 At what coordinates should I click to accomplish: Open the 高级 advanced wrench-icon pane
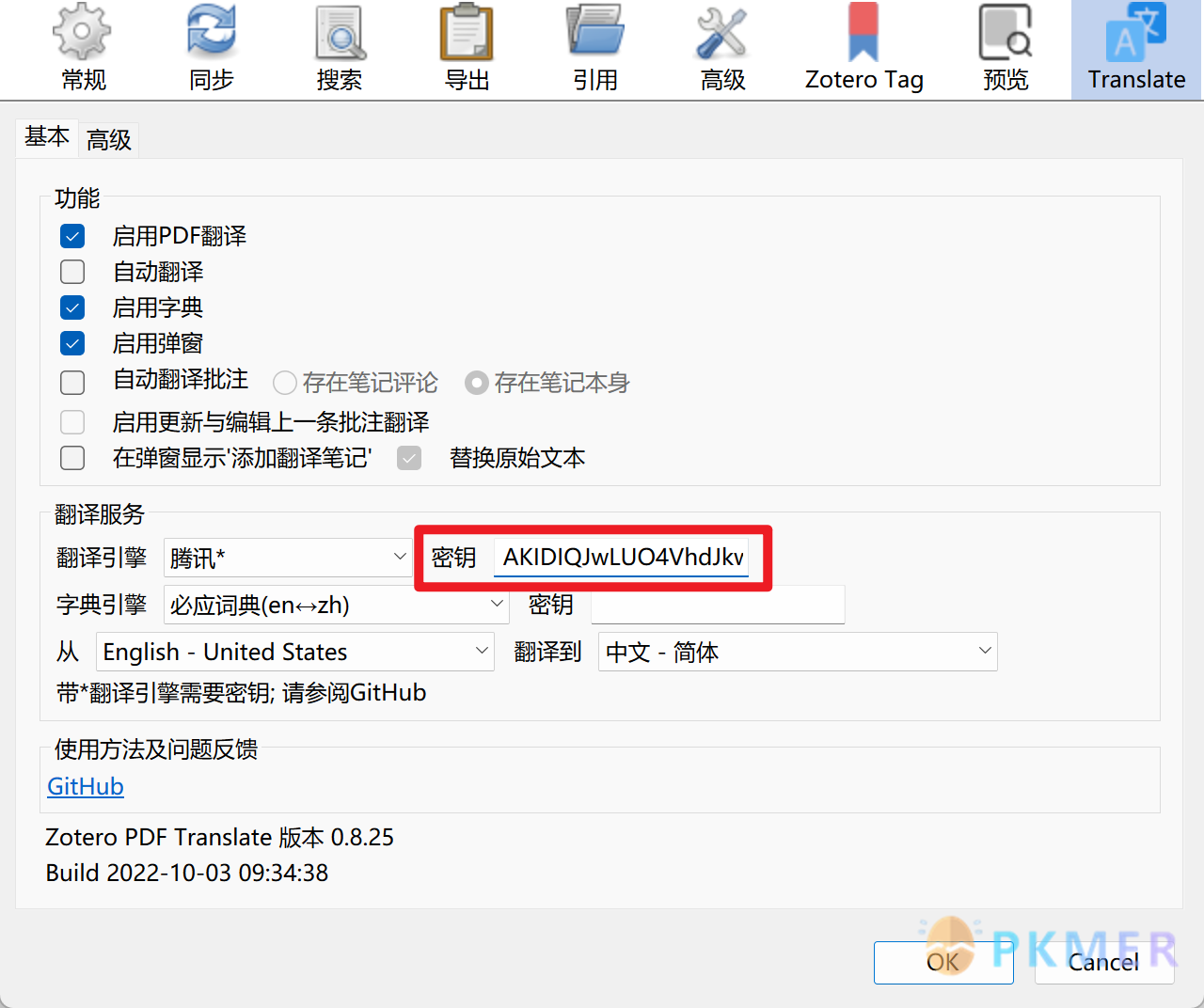[x=722, y=49]
